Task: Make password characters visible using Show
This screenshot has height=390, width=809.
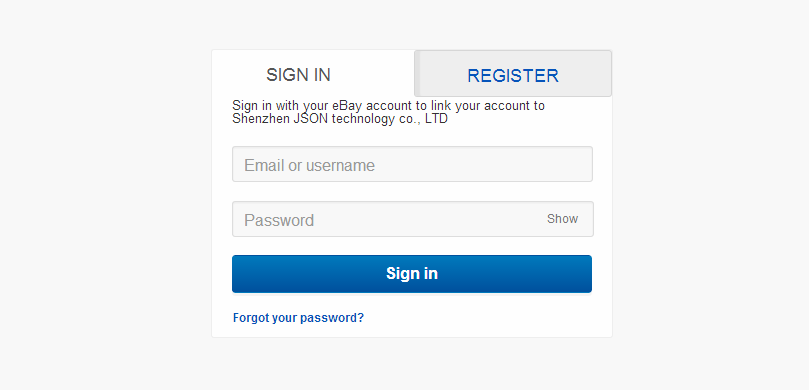Action: coord(562,219)
